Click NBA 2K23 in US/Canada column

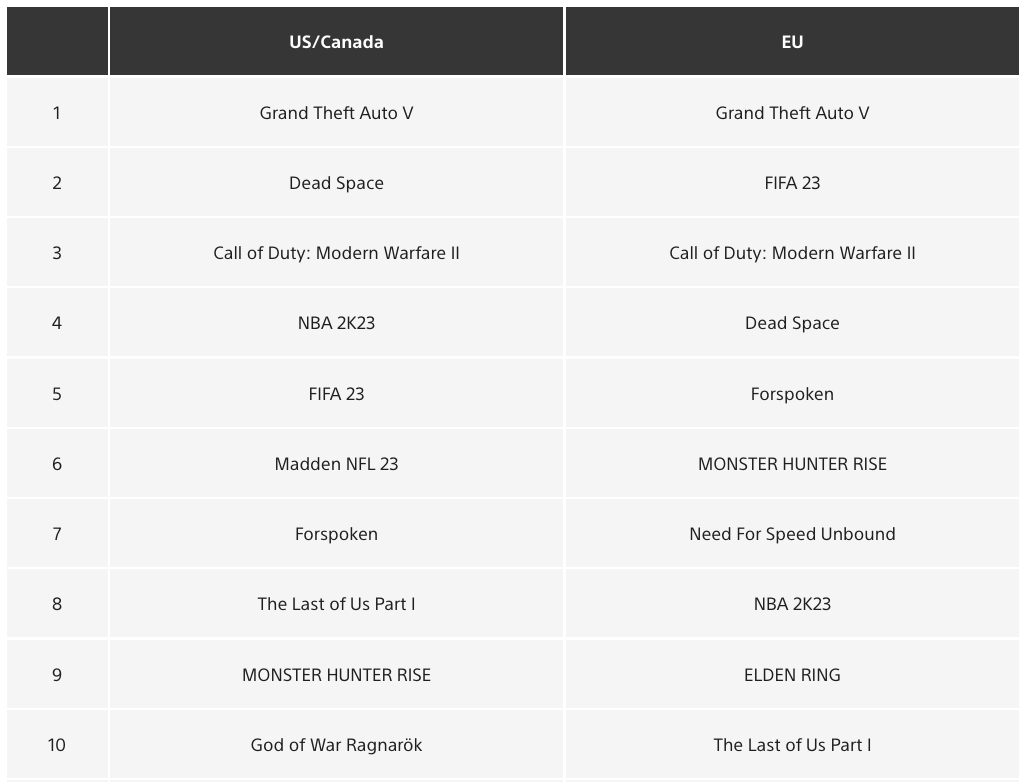[336, 323]
